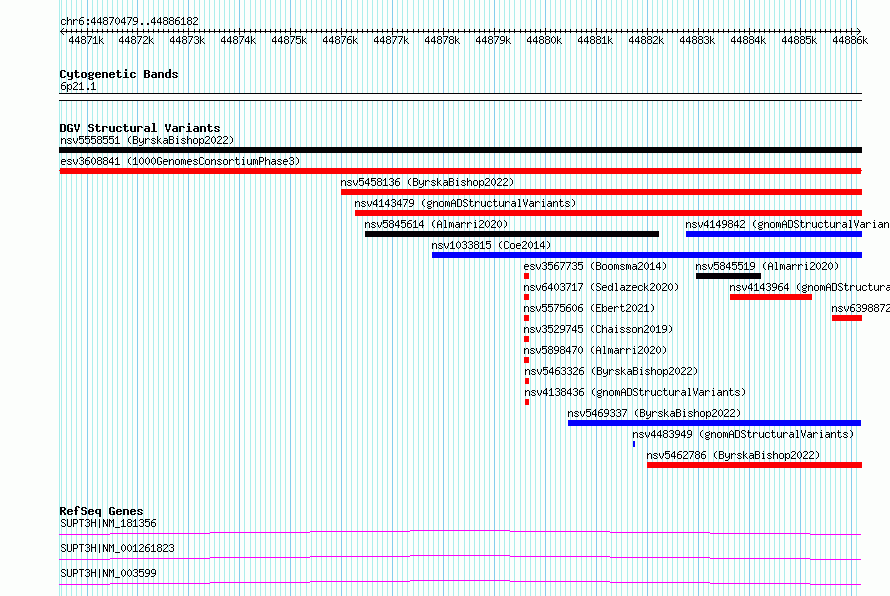Viewport: 890px width, 596px height.
Task: Click the left arrow end of ruler
Action: pos(62,32)
